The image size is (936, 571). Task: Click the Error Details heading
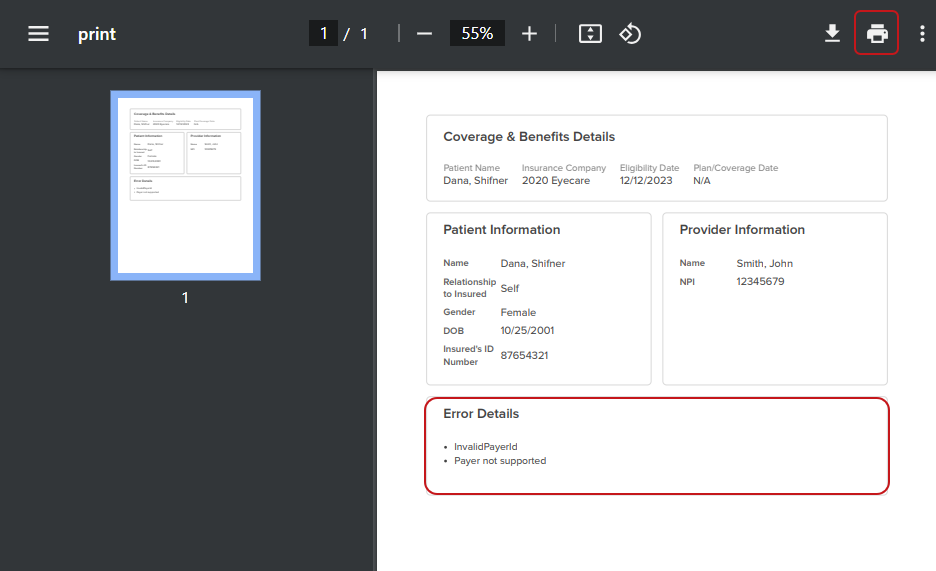[x=481, y=414]
